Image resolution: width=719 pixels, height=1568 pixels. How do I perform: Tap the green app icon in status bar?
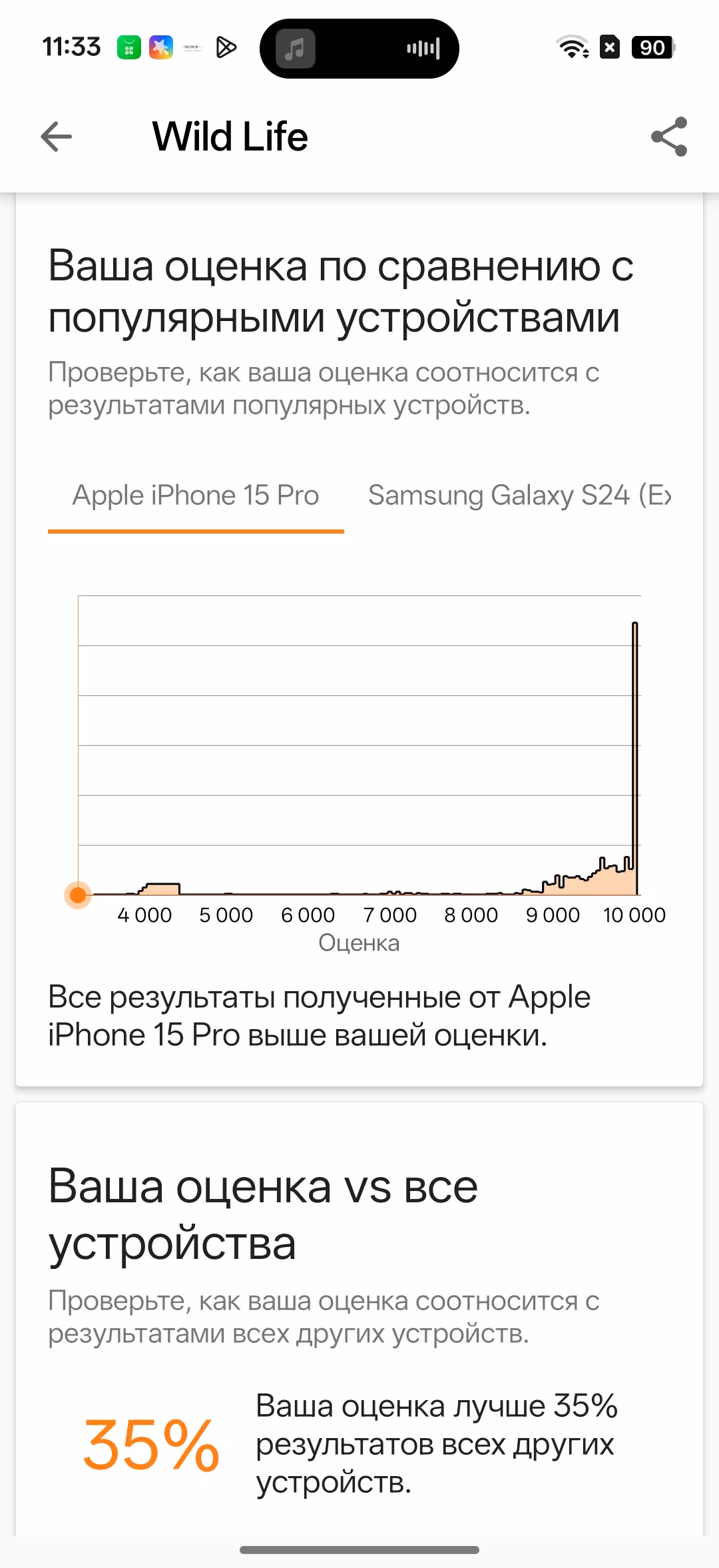(x=129, y=47)
